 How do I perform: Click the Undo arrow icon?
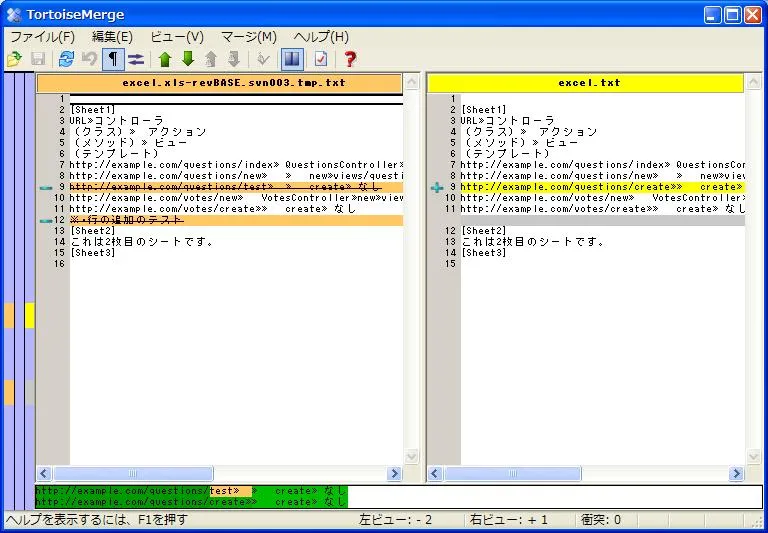(x=89, y=59)
